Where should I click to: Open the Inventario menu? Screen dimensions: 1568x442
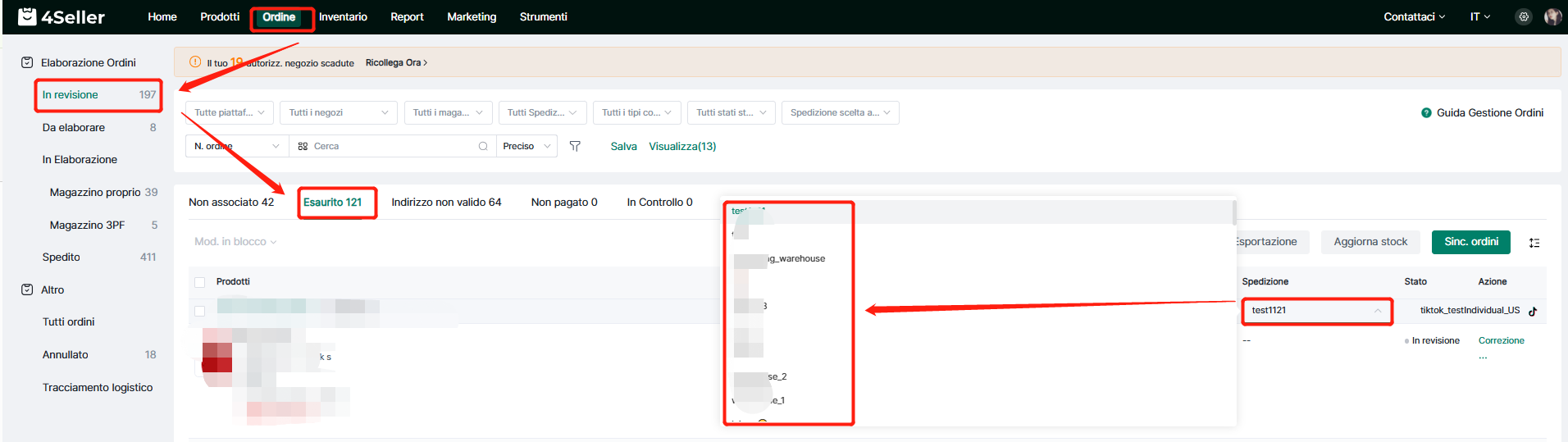click(x=343, y=16)
